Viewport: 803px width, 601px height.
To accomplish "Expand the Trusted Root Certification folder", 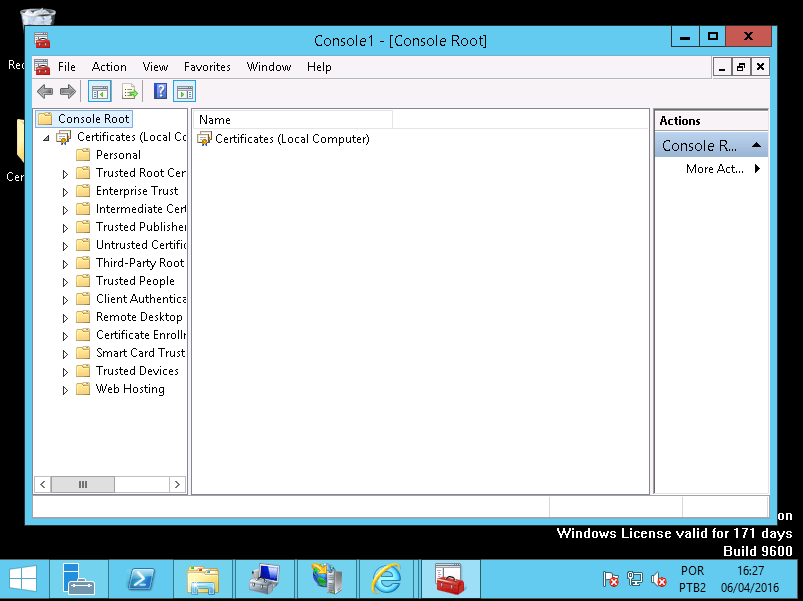I will pyautogui.click(x=65, y=174).
